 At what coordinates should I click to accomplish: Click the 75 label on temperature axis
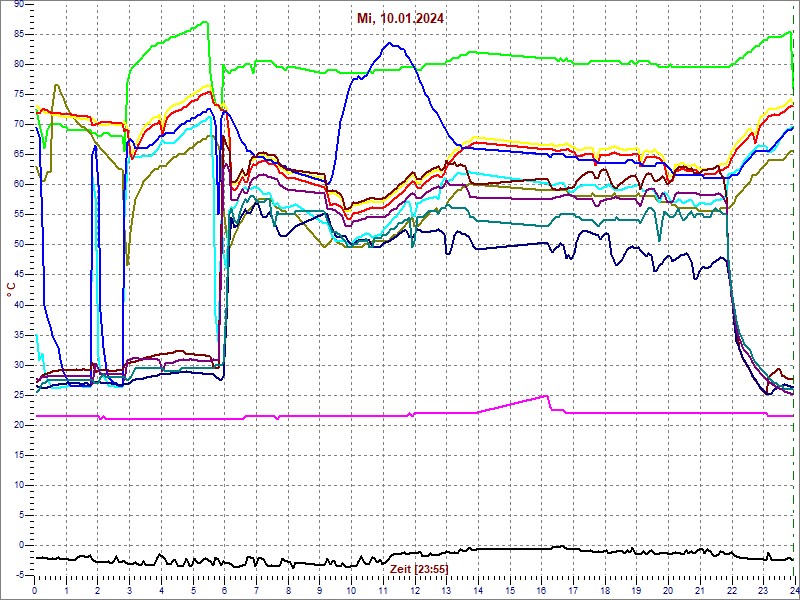coord(19,94)
